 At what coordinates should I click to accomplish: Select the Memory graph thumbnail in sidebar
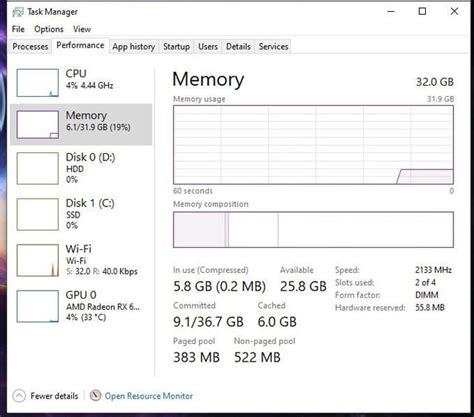pos(38,125)
